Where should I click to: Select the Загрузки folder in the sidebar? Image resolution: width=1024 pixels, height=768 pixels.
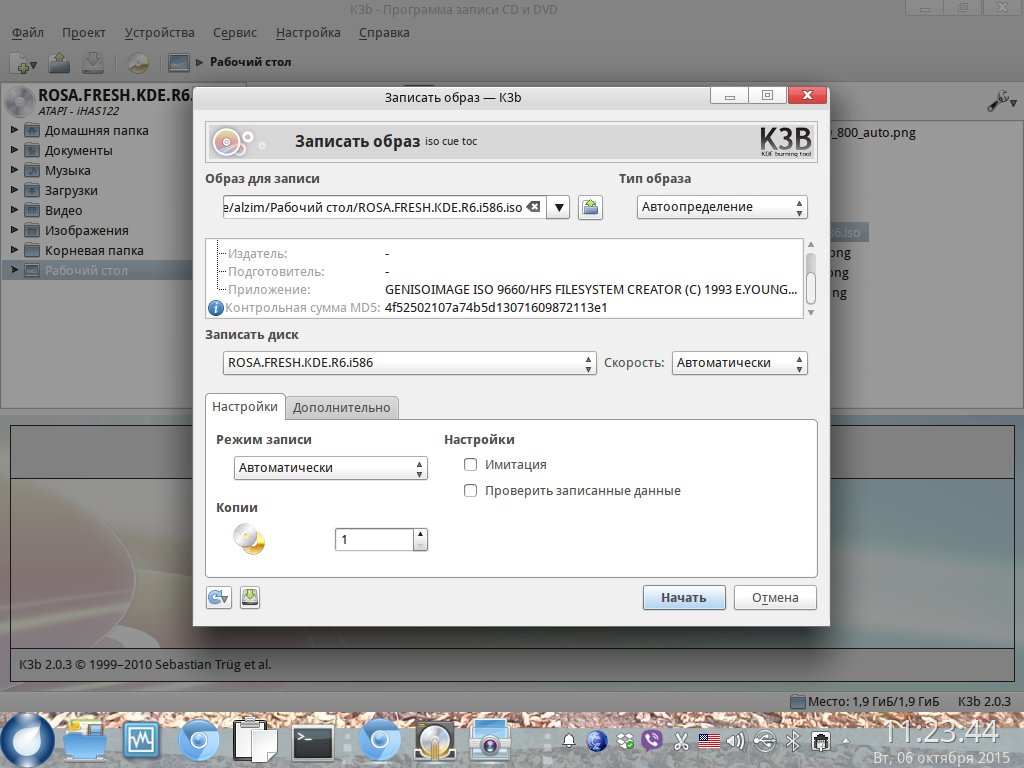pyautogui.click(x=71, y=191)
